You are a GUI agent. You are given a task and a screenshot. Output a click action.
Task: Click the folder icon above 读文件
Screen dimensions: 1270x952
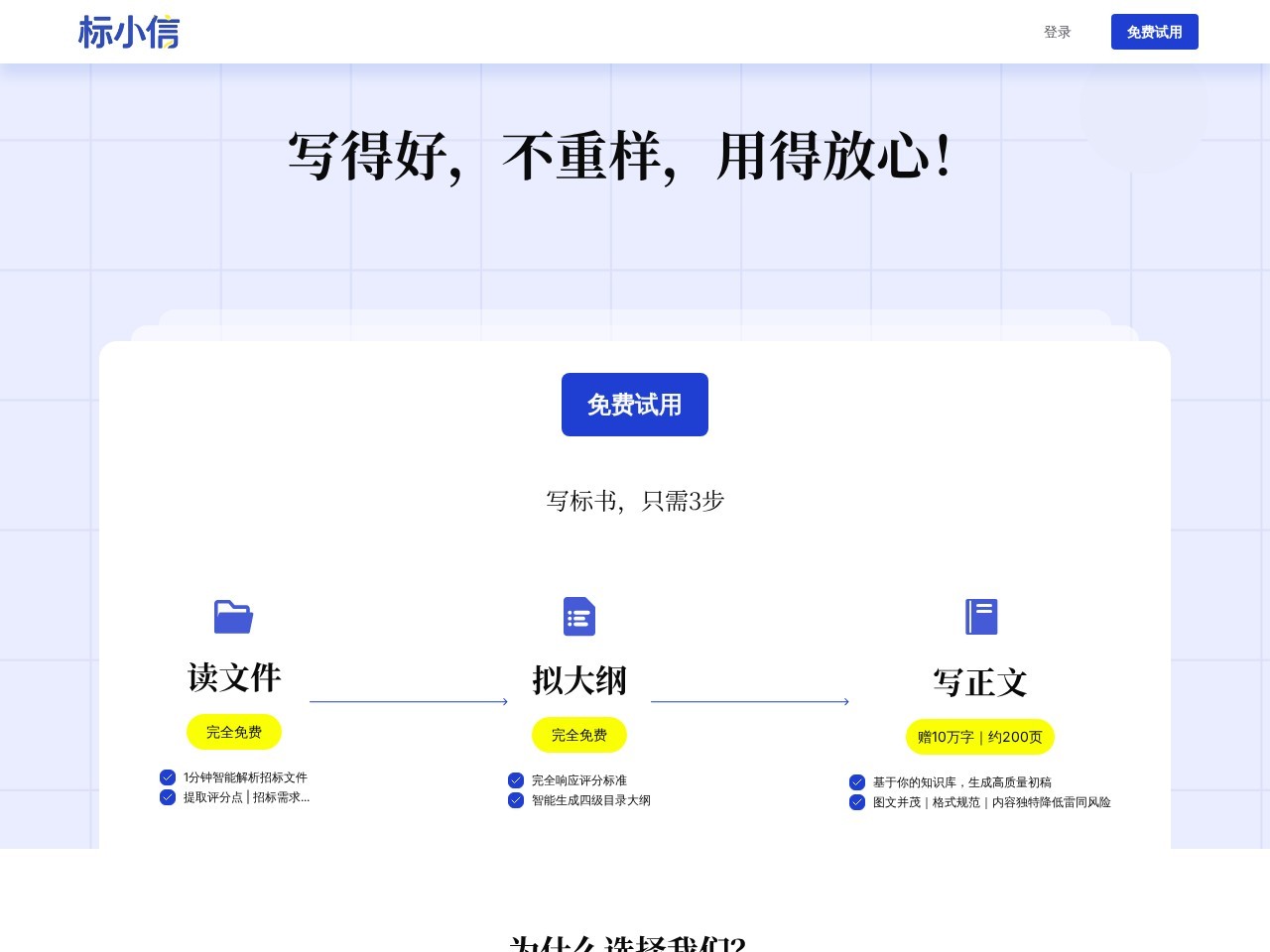[234, 617]
